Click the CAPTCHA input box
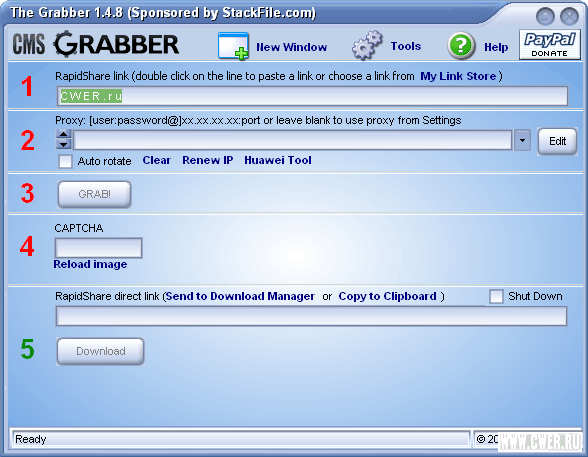The height and width of the screenshot is (457, 588). point(99,248)
